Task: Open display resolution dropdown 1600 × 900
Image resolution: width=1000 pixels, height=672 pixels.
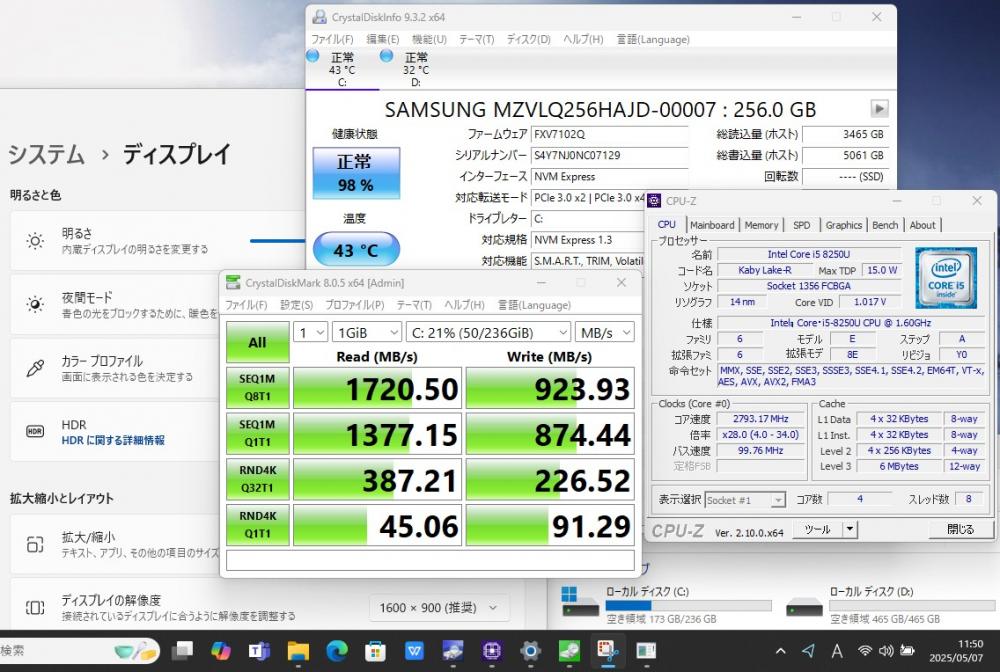Action: [x=439, y=608]
